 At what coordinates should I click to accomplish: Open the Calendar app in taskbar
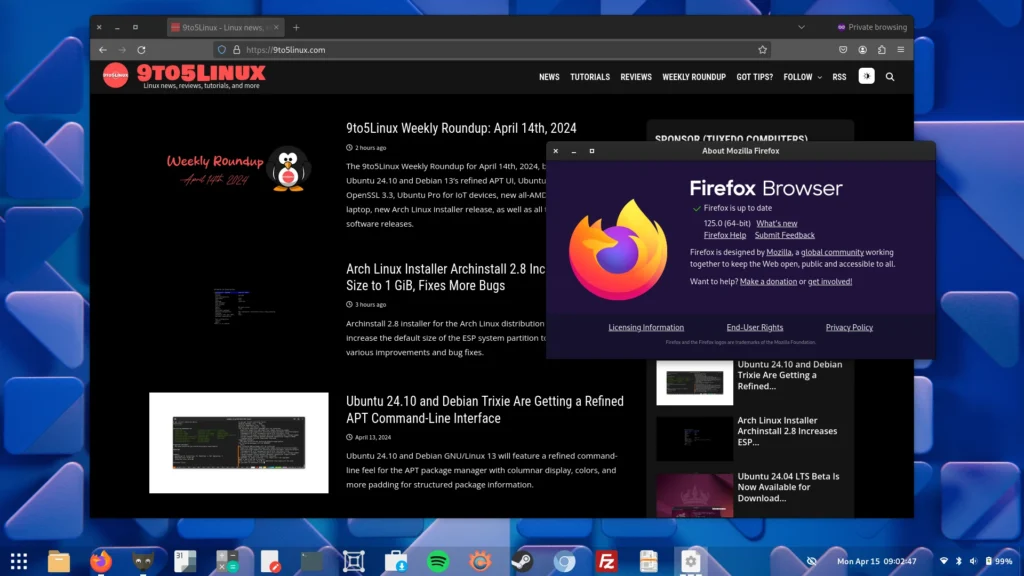(x=185, y=561)
